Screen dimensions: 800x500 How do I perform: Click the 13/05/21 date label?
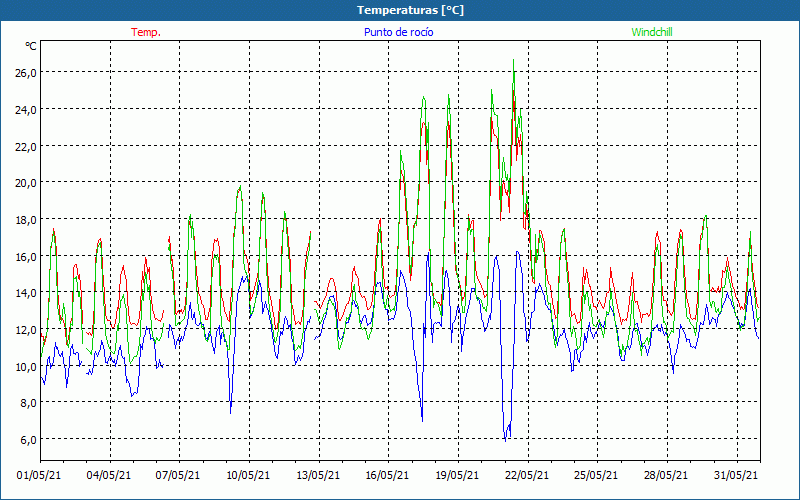click(x=318, y=475)
